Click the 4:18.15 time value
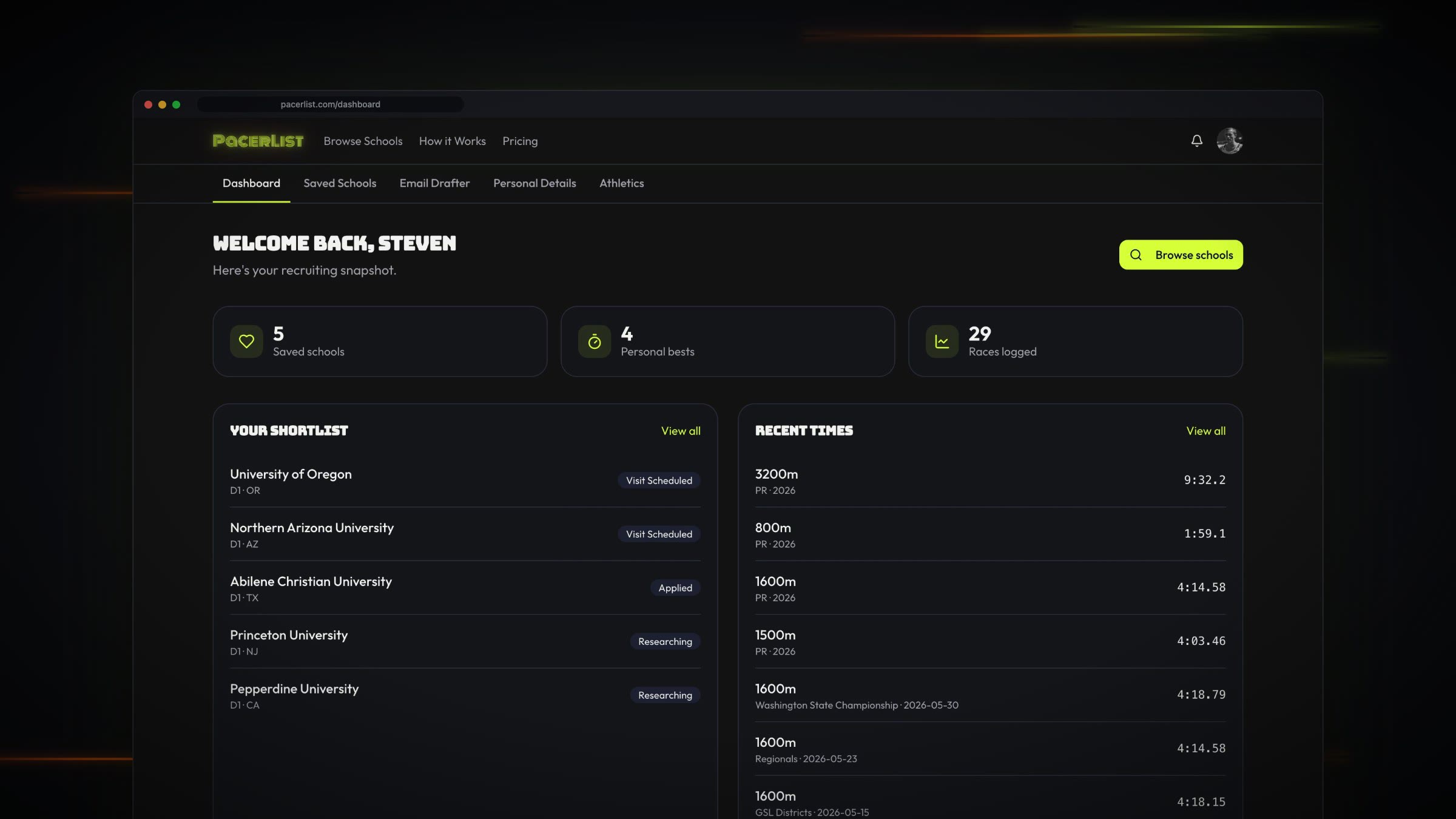 [1201, 802]
